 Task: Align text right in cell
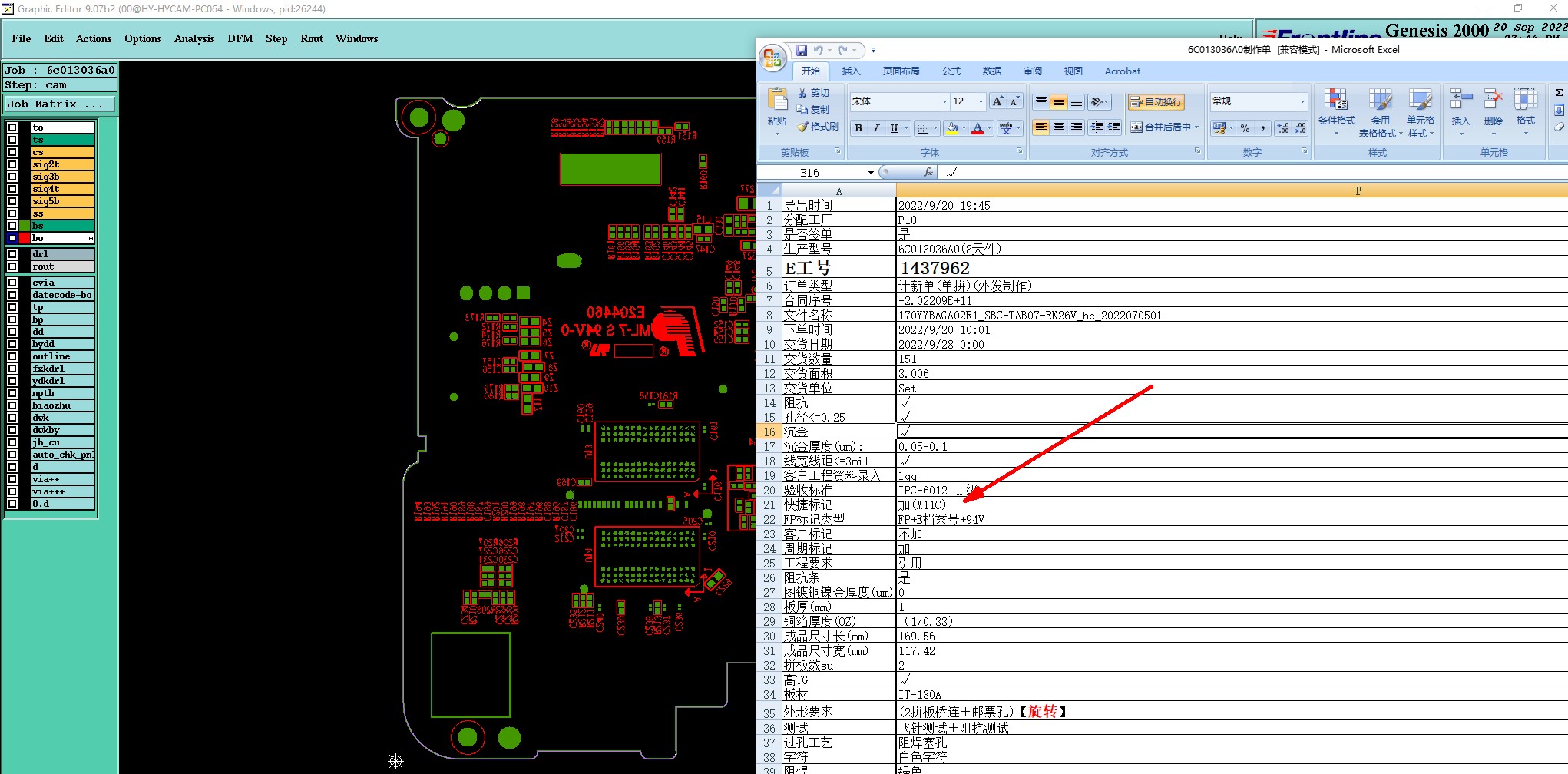tap(1077, 127)
